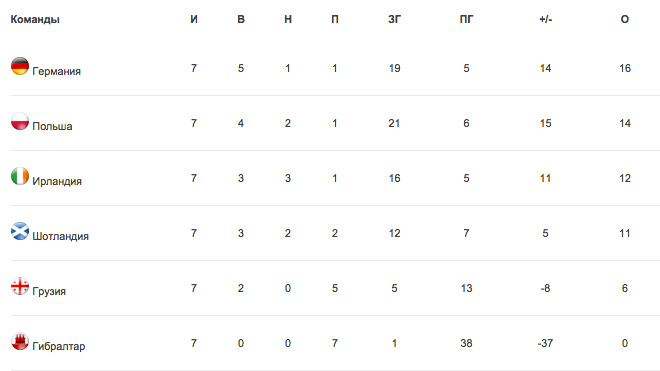Open the Грузия team link
The height and width of the screenshot is (371, 660).
(49, 291)
